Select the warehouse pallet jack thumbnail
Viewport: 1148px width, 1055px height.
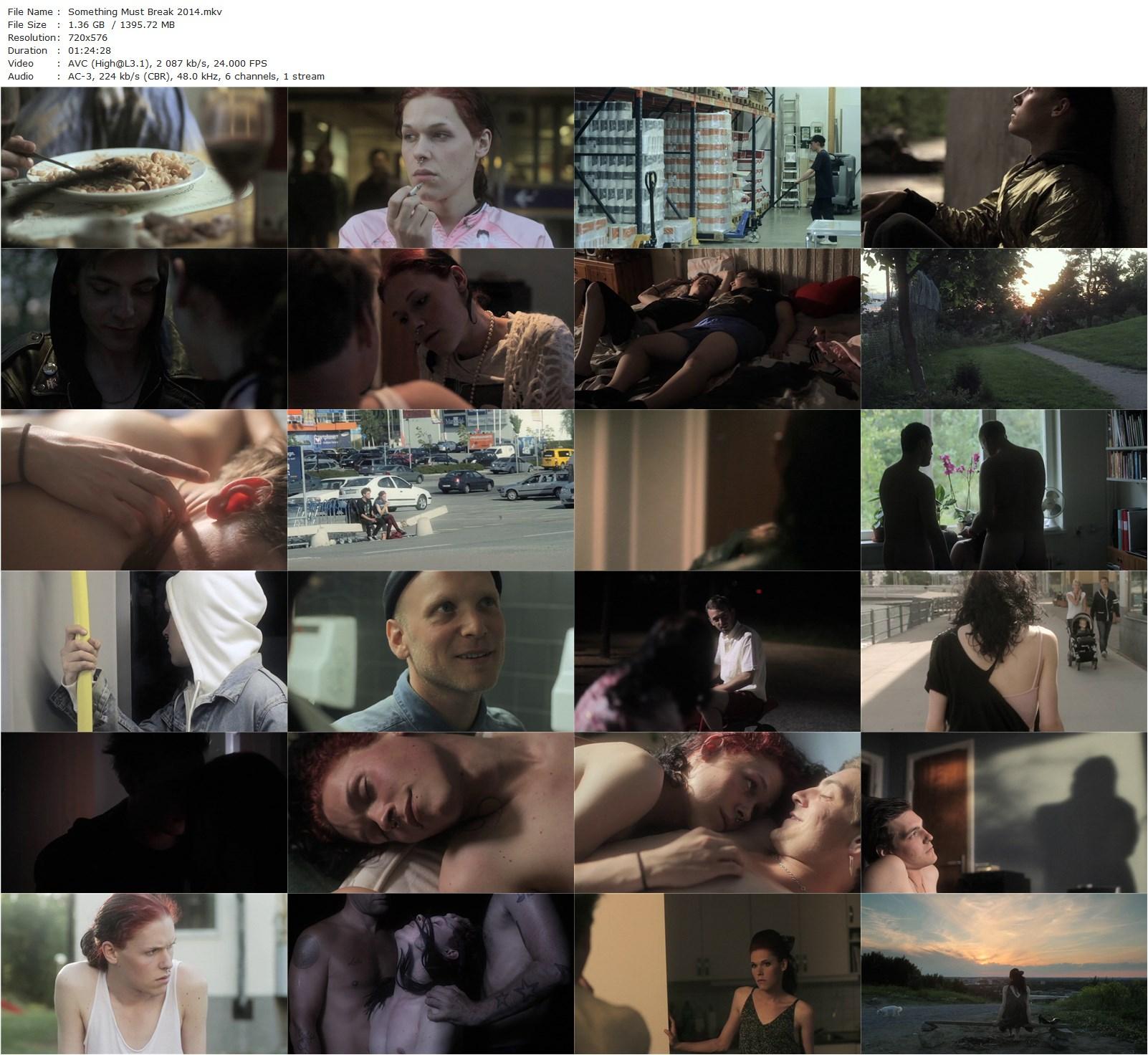(x=717, y=167)
